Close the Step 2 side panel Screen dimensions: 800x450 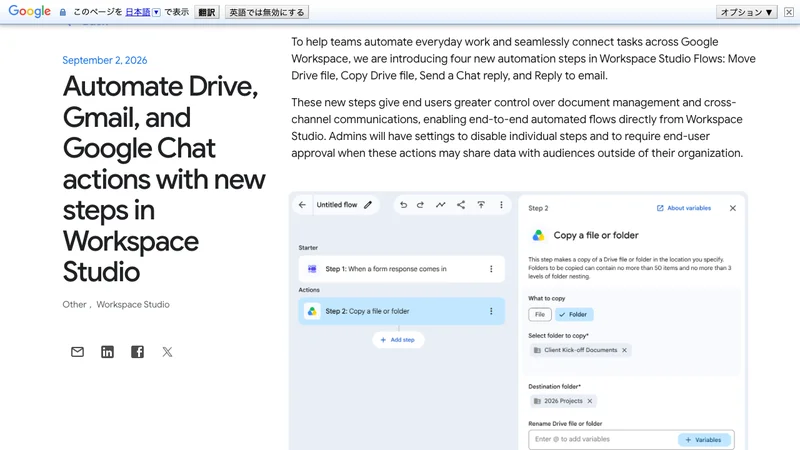(733, 208)
